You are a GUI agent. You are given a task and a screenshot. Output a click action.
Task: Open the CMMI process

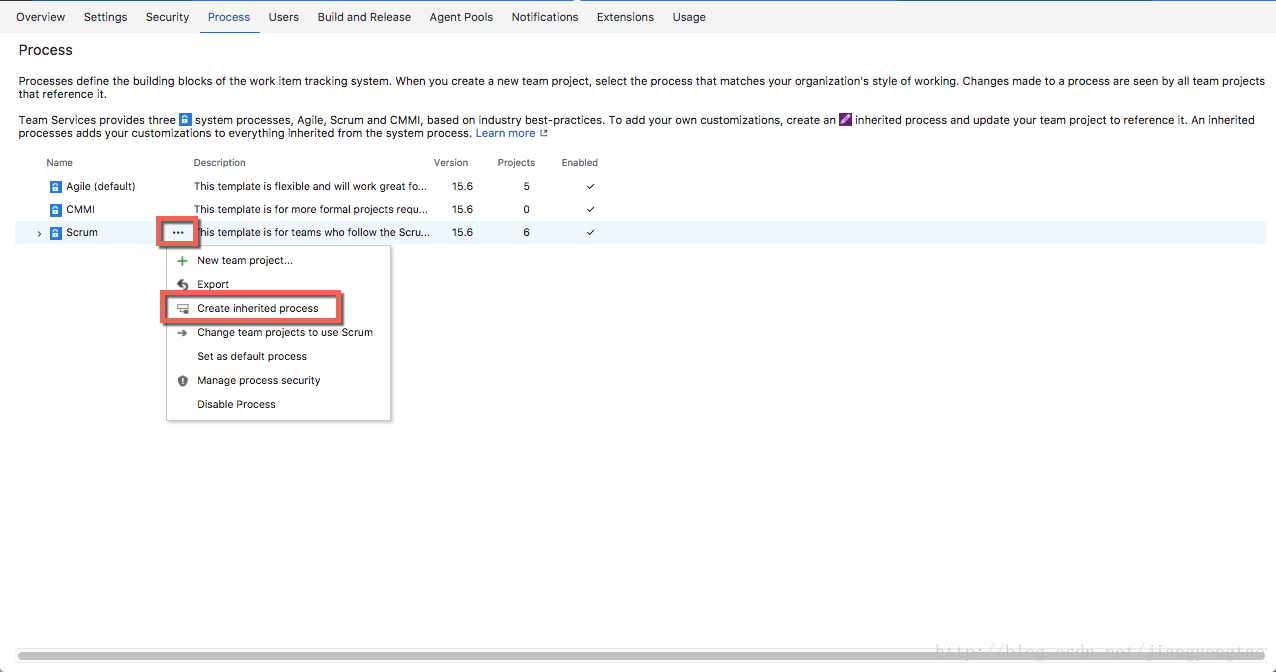tap(81, 209)
